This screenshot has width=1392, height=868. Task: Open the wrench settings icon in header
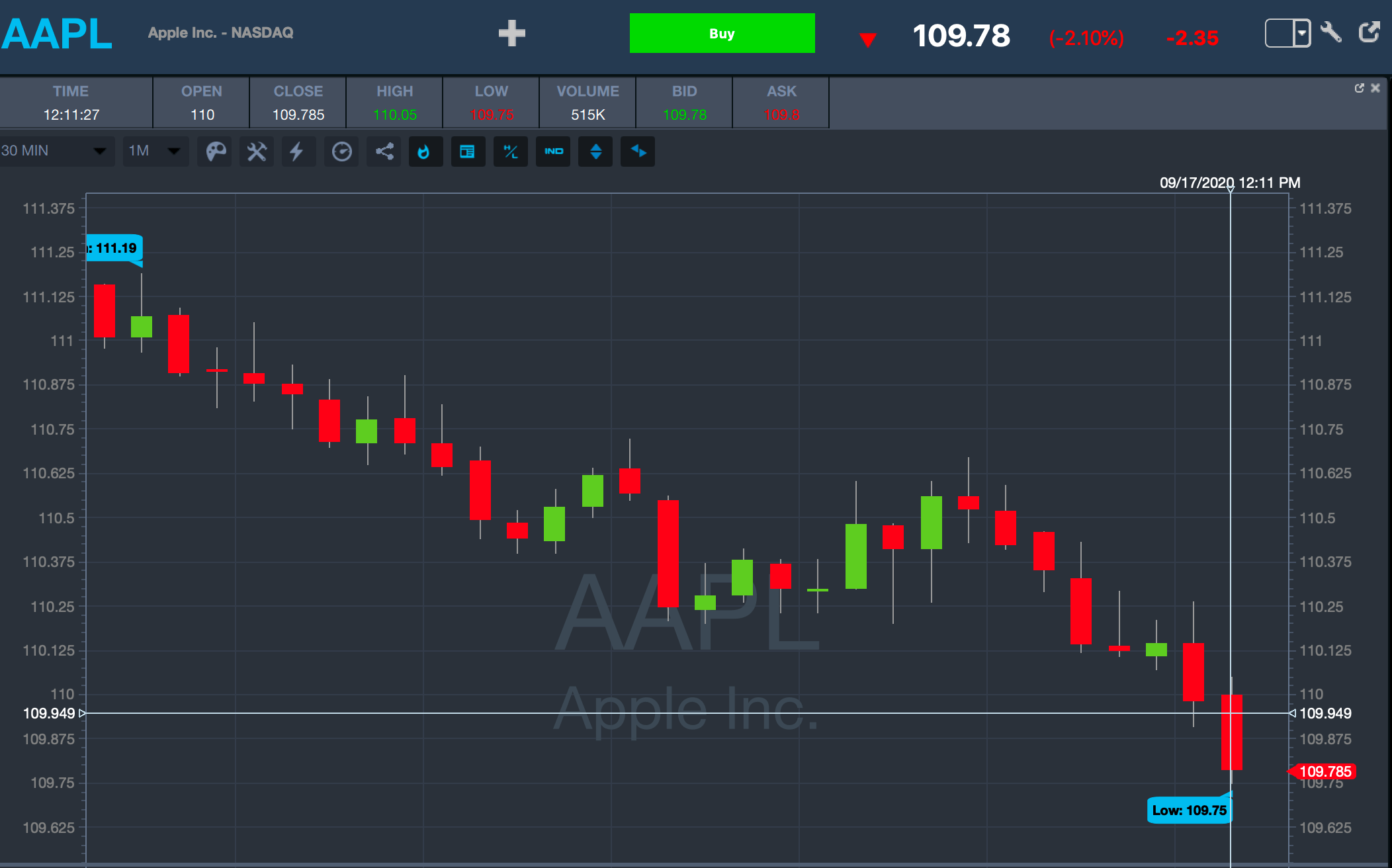click(1330, 32)
